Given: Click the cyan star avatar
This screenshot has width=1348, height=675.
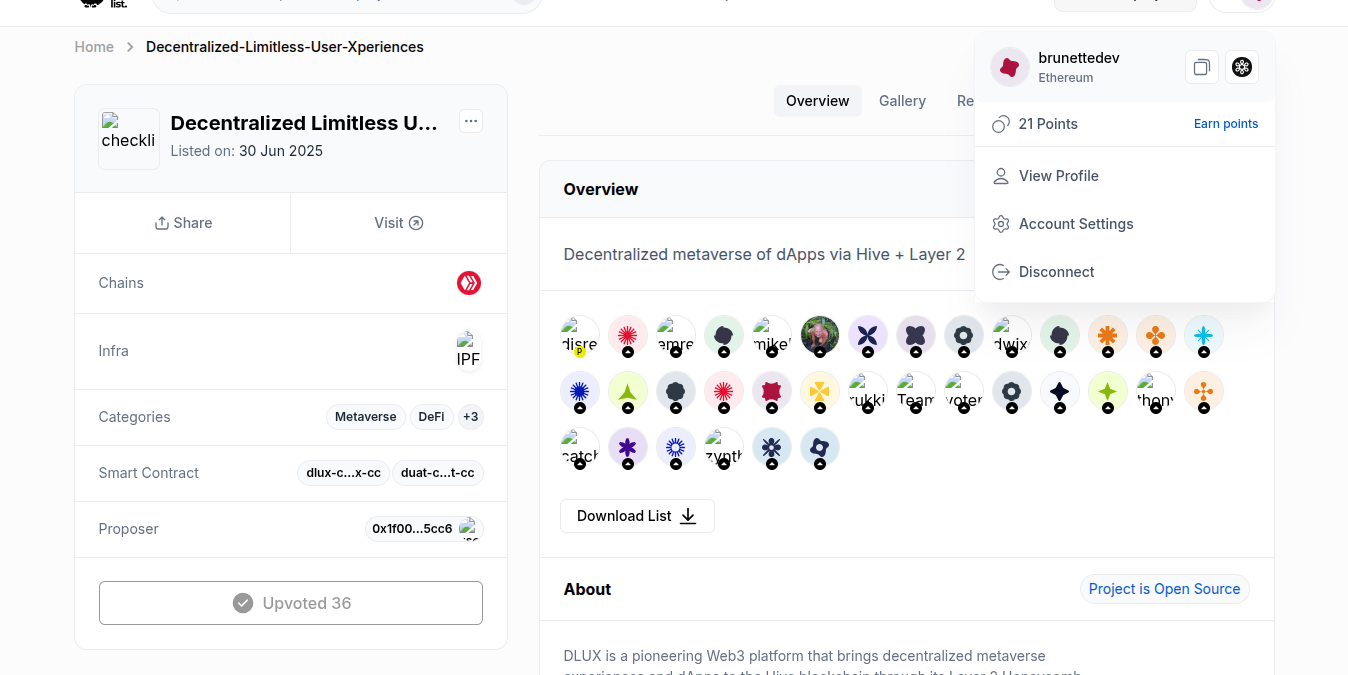Looking at the screenshot, I should pos(1204,335).
